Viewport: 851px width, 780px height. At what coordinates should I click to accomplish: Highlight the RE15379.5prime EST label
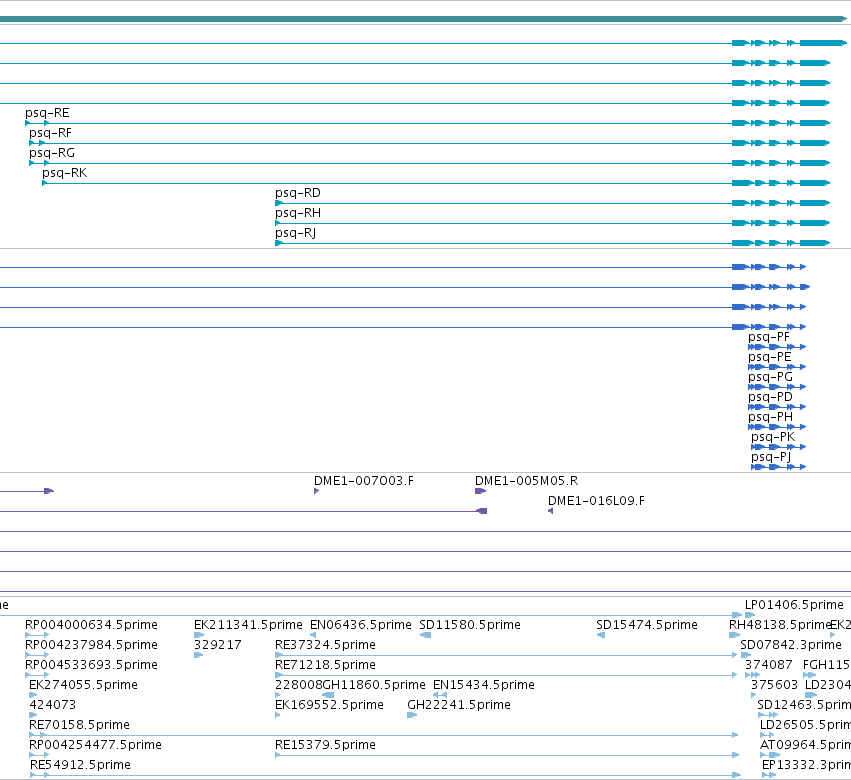[x=325, y=746]
